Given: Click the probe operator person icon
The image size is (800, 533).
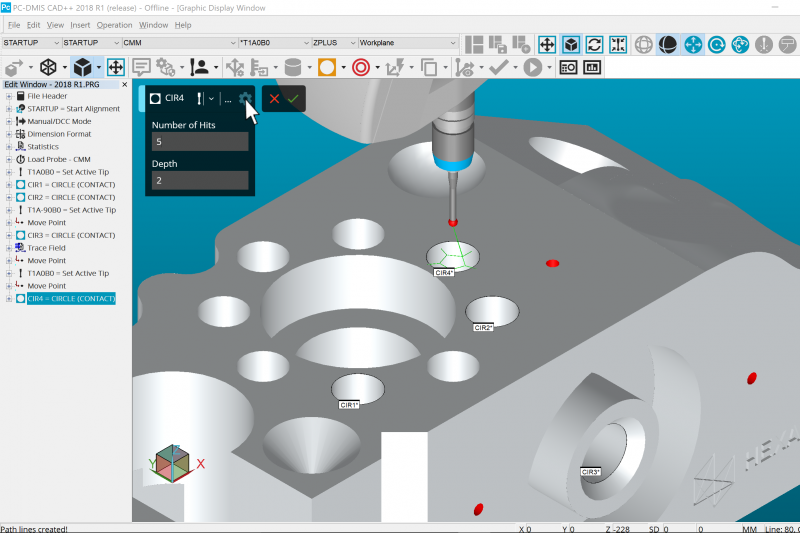Looking at the screenshot, I should click(x=199, y=67).
